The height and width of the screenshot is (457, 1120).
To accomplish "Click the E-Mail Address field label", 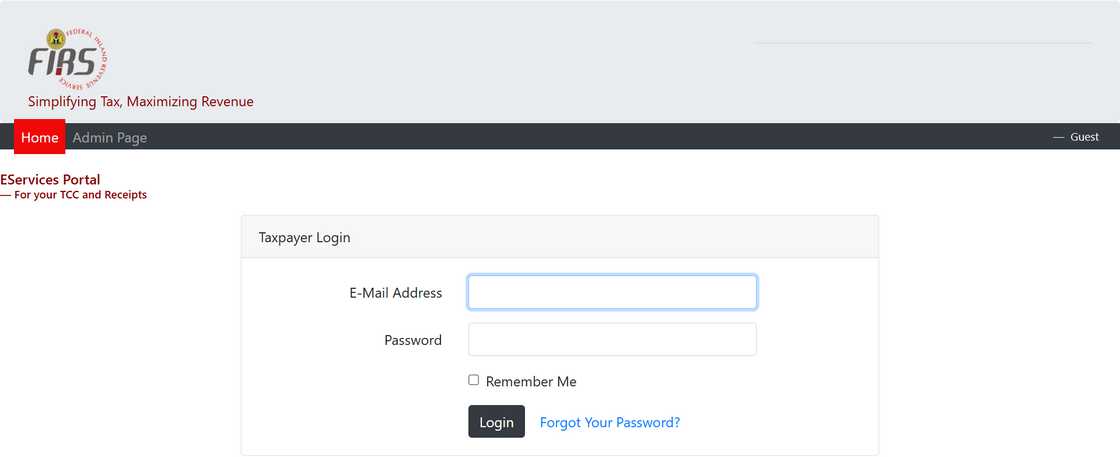I will [395, 293].
